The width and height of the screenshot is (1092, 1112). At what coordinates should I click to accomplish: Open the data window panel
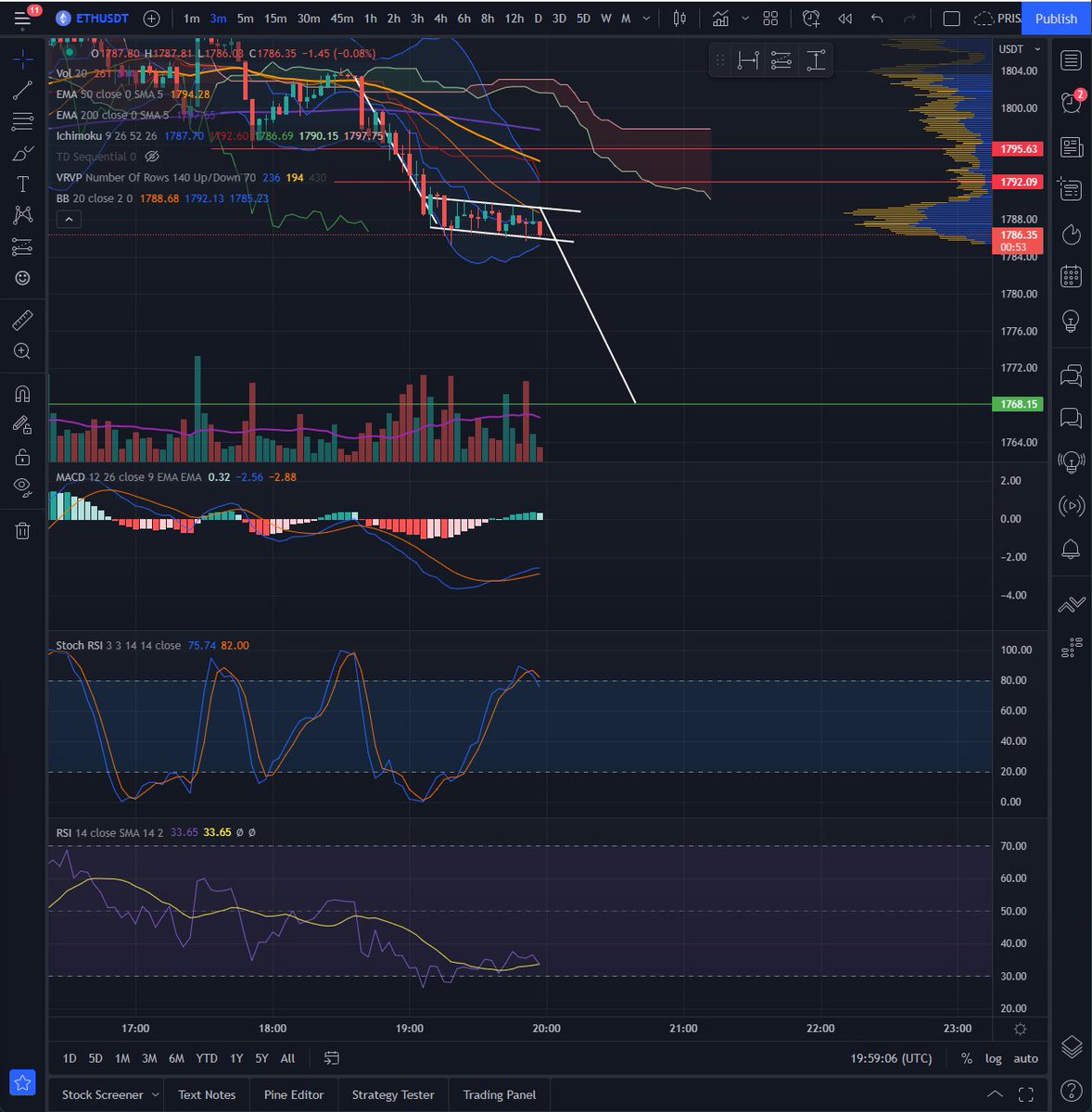click(1071, 190)
